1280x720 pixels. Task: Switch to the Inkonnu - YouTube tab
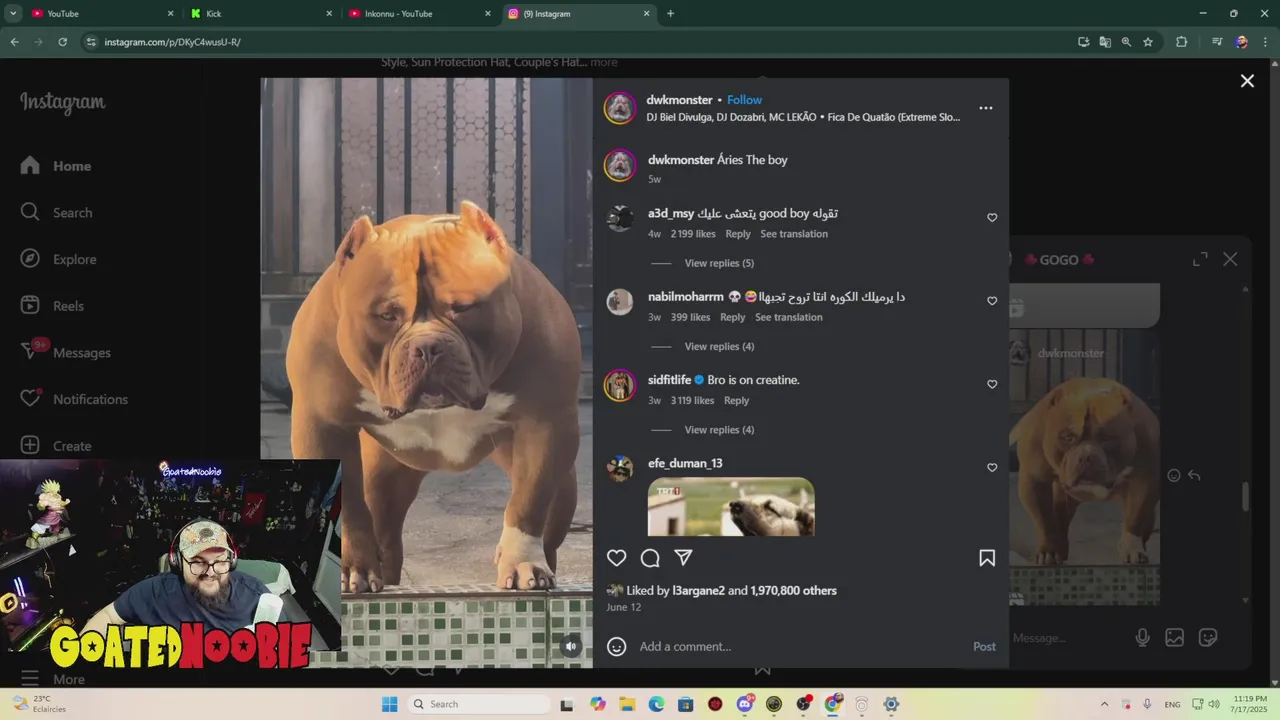[418, 14]
